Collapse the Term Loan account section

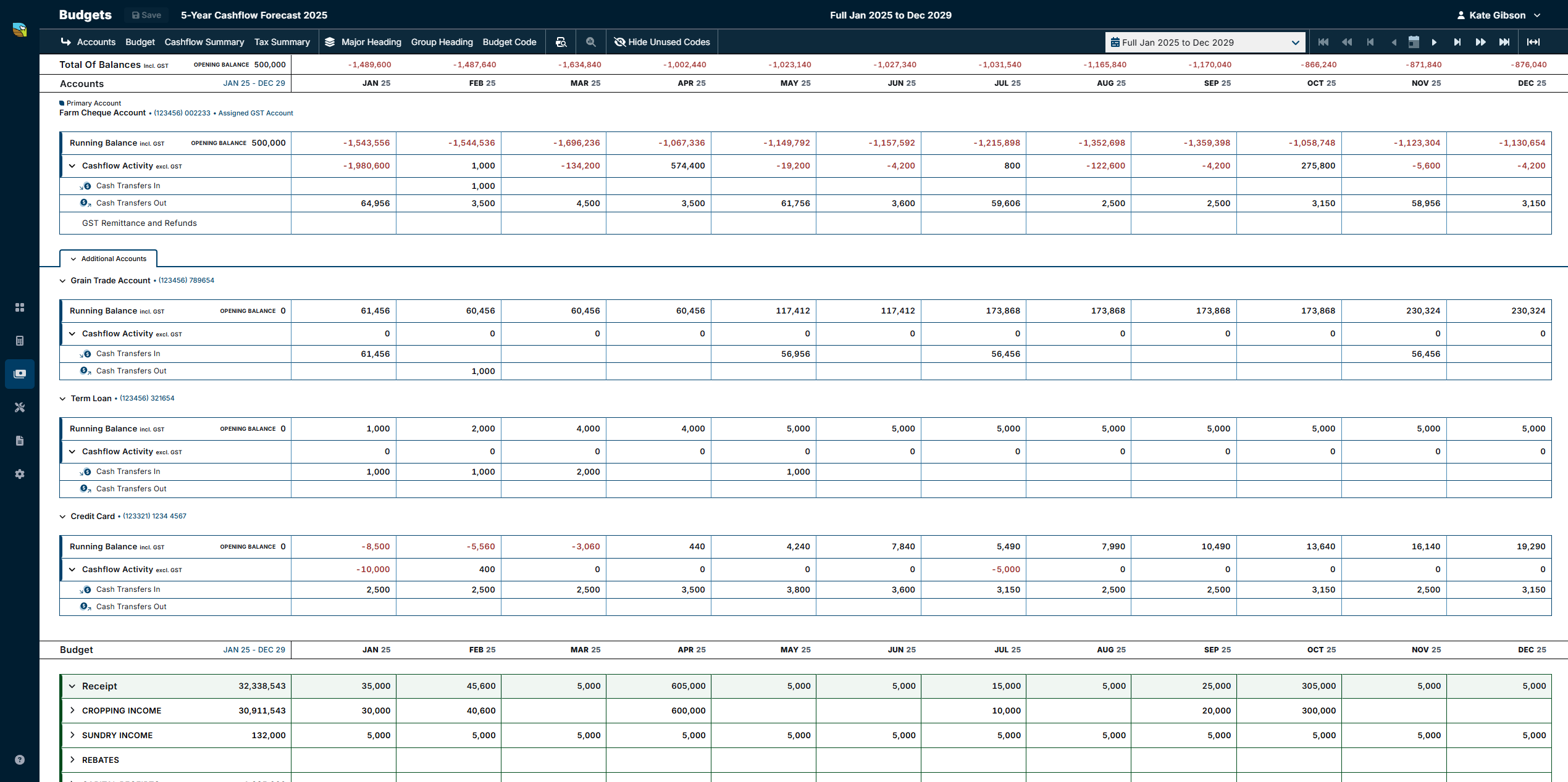click(62, 399)
